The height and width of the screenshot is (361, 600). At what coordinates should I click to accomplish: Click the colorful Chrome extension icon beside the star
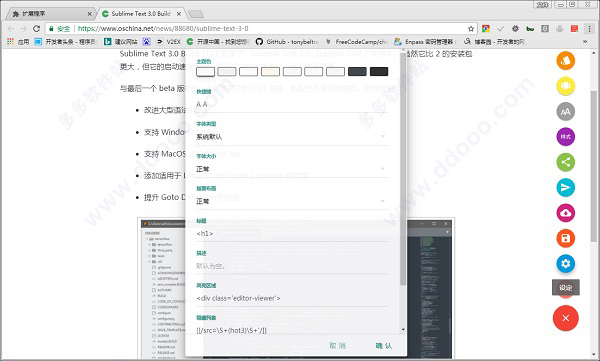[x=486, y=29]
